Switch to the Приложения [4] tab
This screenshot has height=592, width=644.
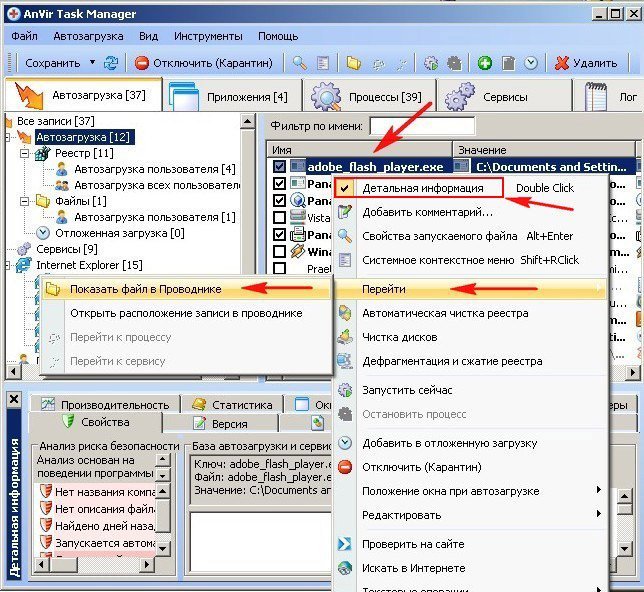coord(232,96)
